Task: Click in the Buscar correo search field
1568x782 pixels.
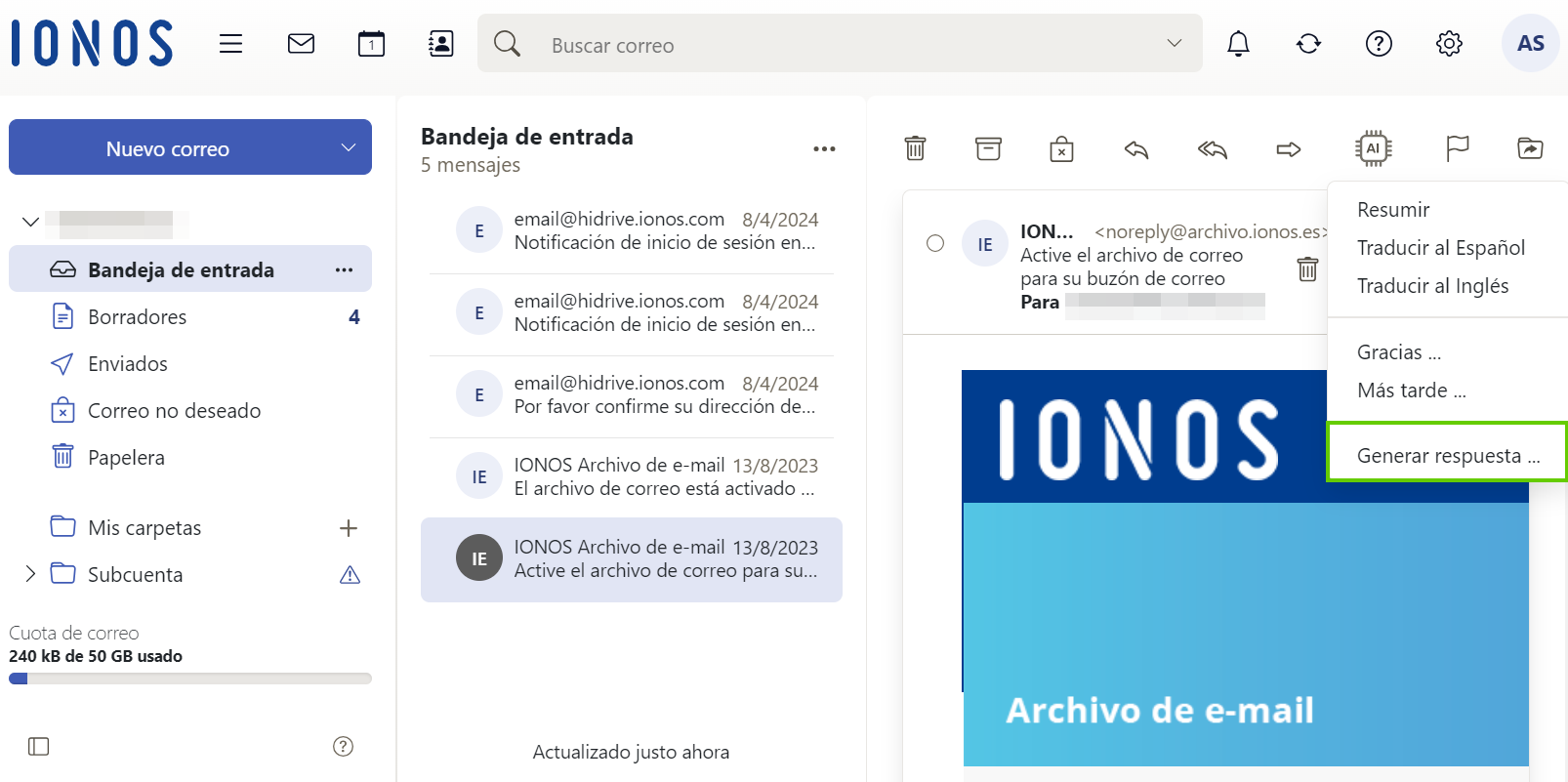Action: click(x=840, y=45)
